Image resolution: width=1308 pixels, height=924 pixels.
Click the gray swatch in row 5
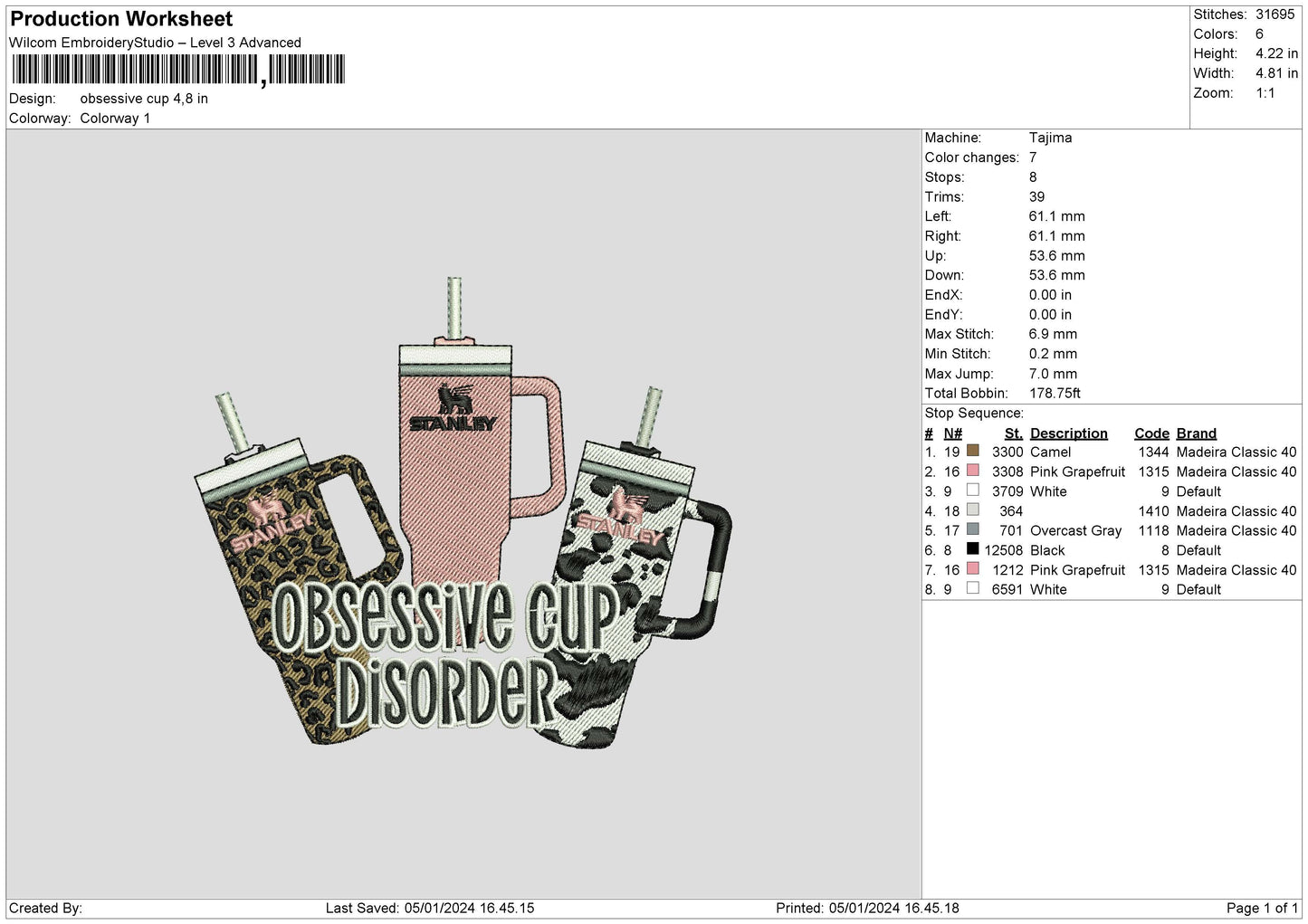click(x=973, y=529)
